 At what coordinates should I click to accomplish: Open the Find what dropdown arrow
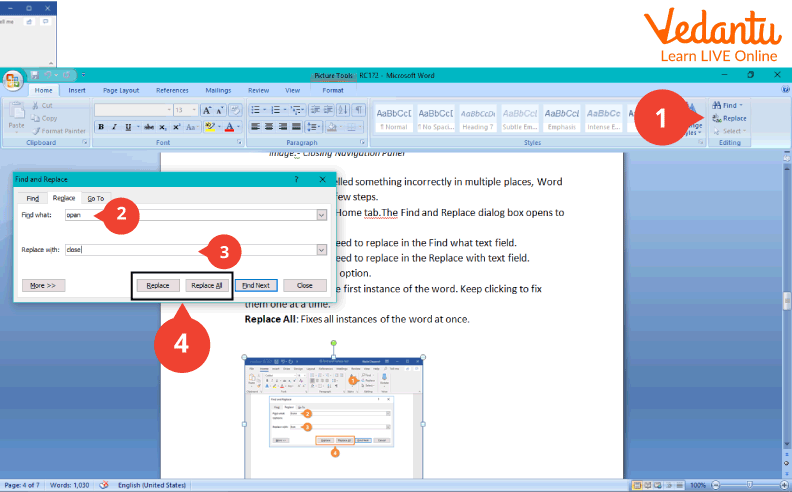321,215
